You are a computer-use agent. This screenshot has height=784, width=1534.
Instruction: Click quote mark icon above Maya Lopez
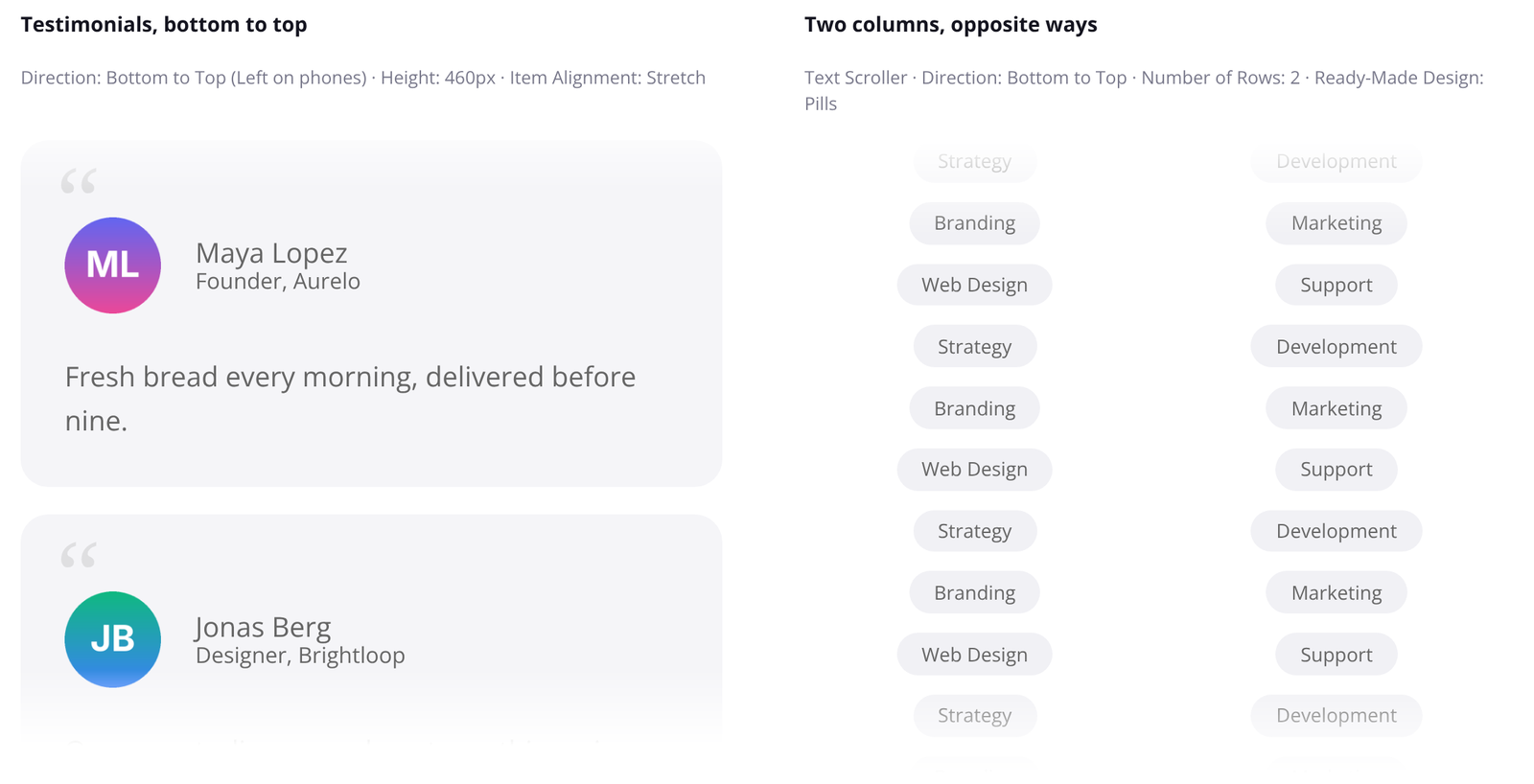pos(79,180)
